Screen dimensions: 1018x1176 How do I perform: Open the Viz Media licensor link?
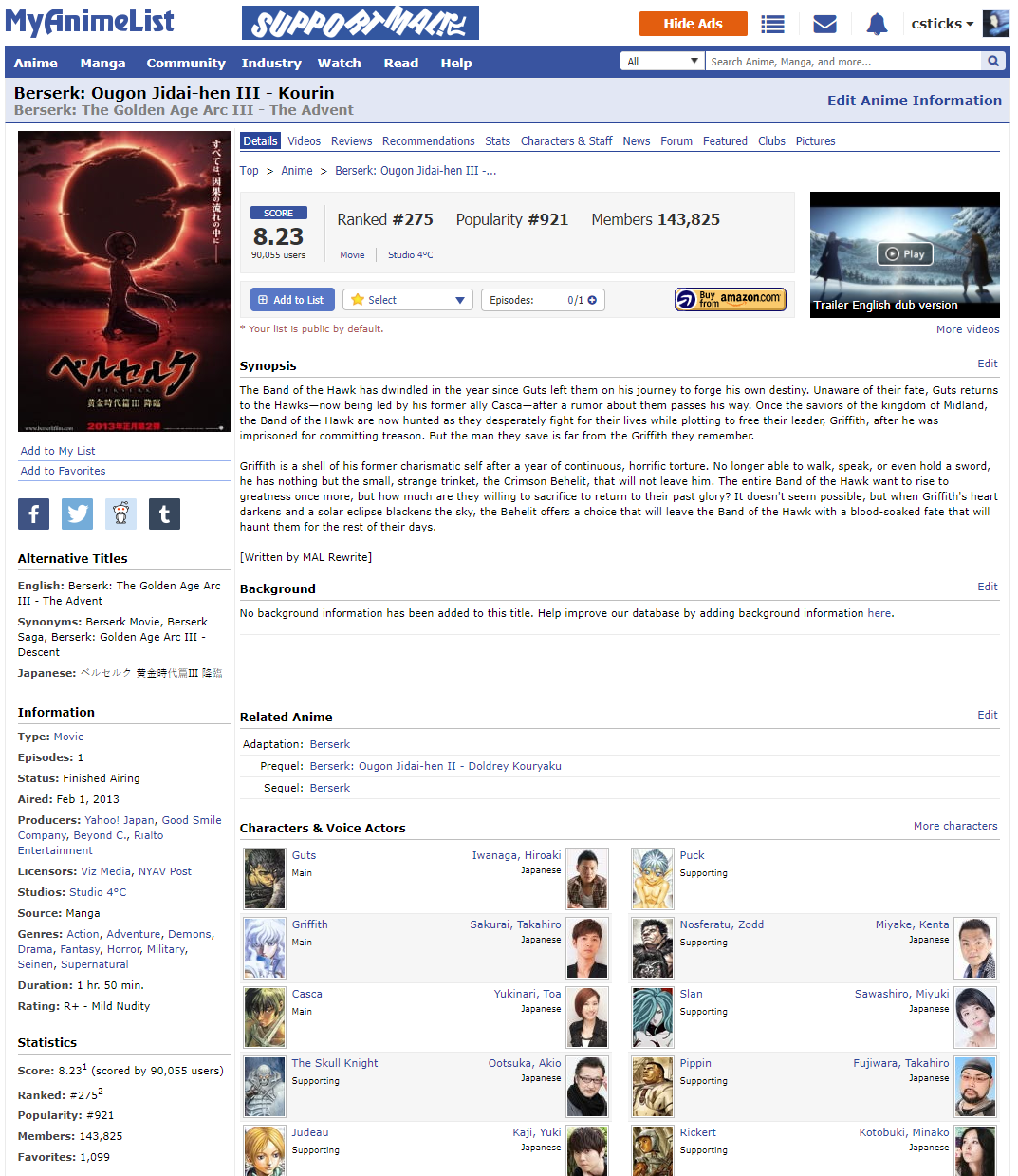click(x=106, y=871)
